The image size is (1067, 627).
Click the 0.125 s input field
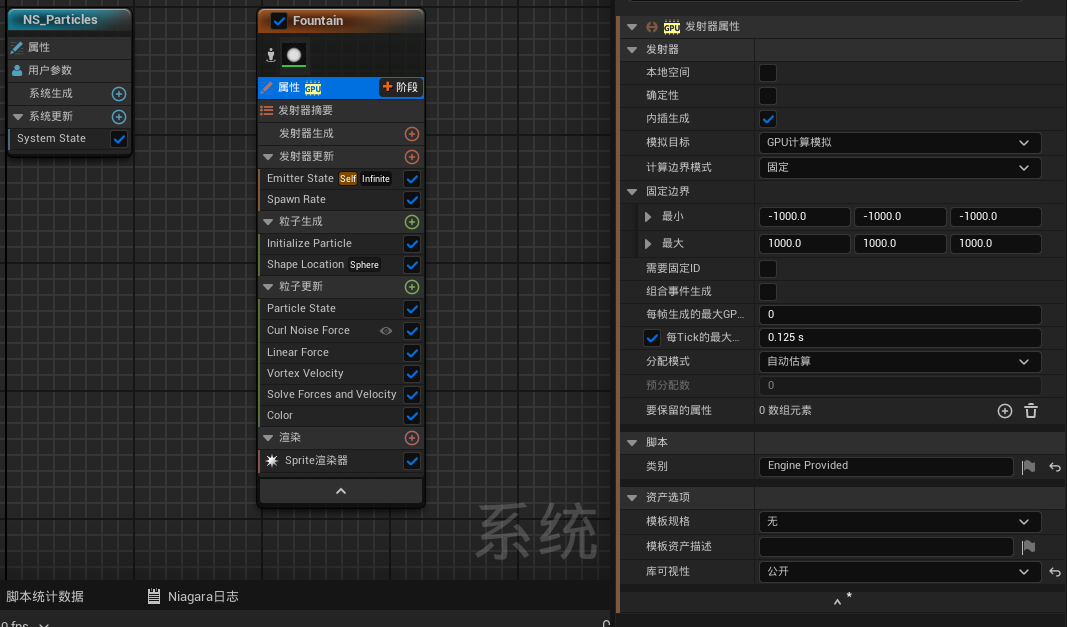click(900, 338)
